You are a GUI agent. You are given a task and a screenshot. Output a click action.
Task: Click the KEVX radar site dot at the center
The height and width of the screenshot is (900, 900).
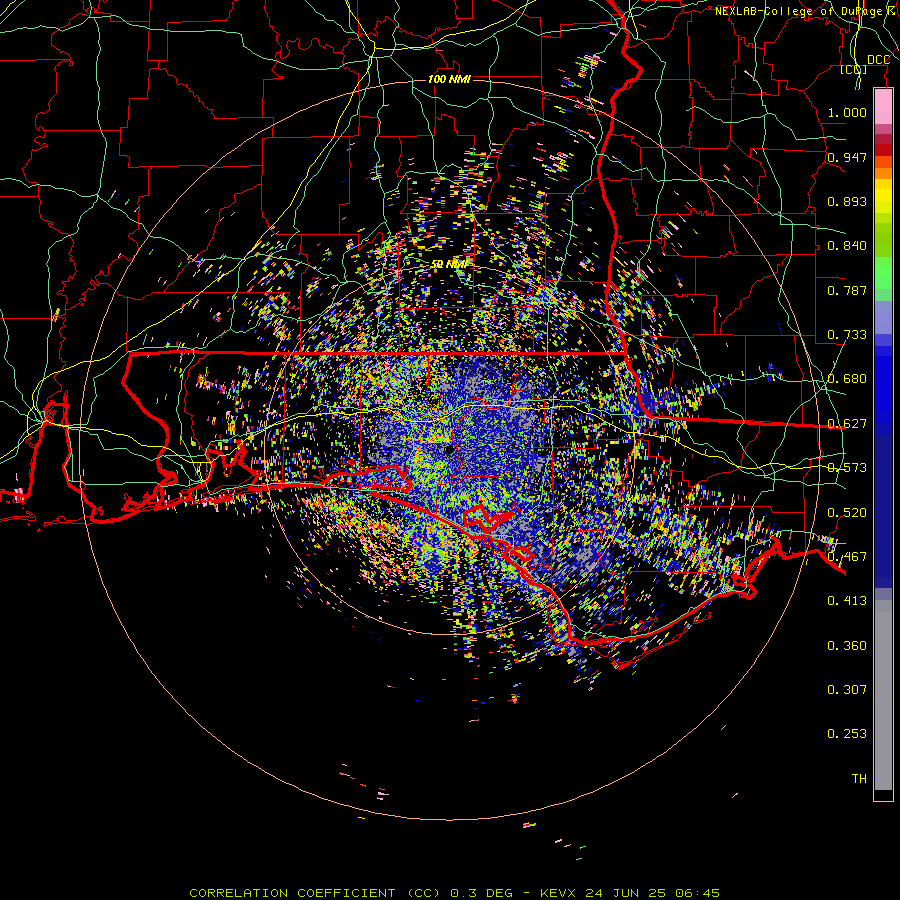(449, 450)
